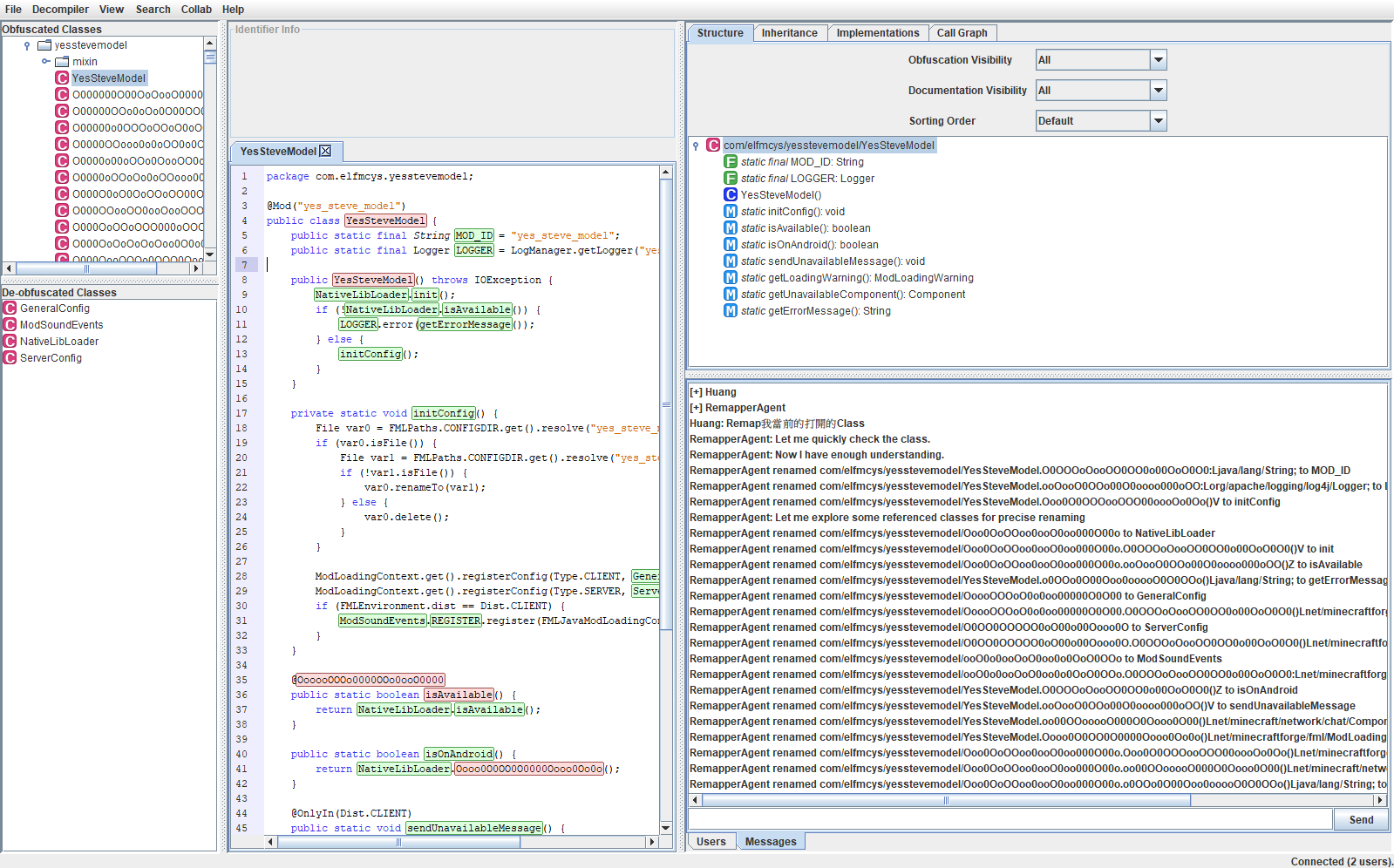Click the ModSoundEvents class icon
Screen dimensions: 1394x868
pyautogui.click(x=10, y=324)
